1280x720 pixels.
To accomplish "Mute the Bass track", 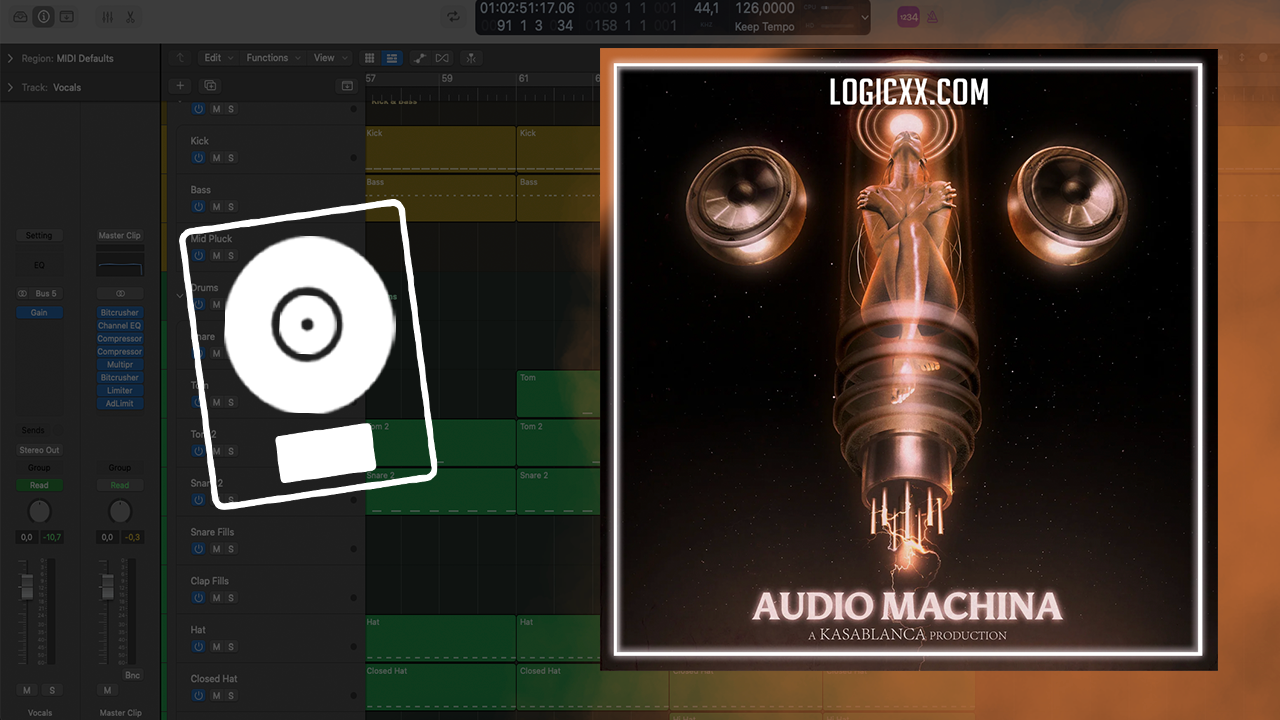I will tap(216, 207).
